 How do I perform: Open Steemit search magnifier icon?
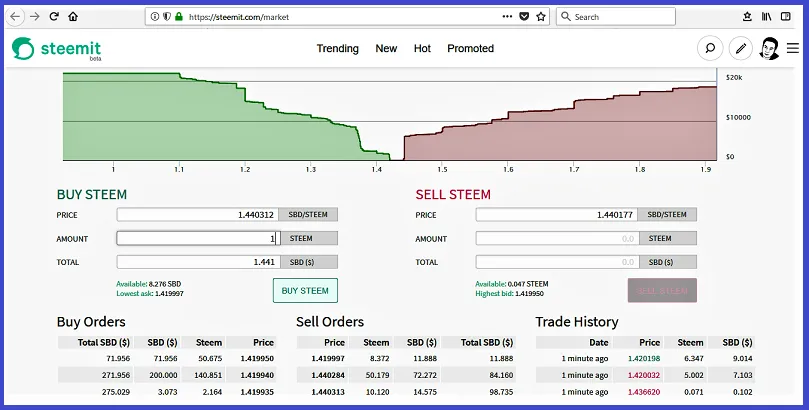coord(710,48)
